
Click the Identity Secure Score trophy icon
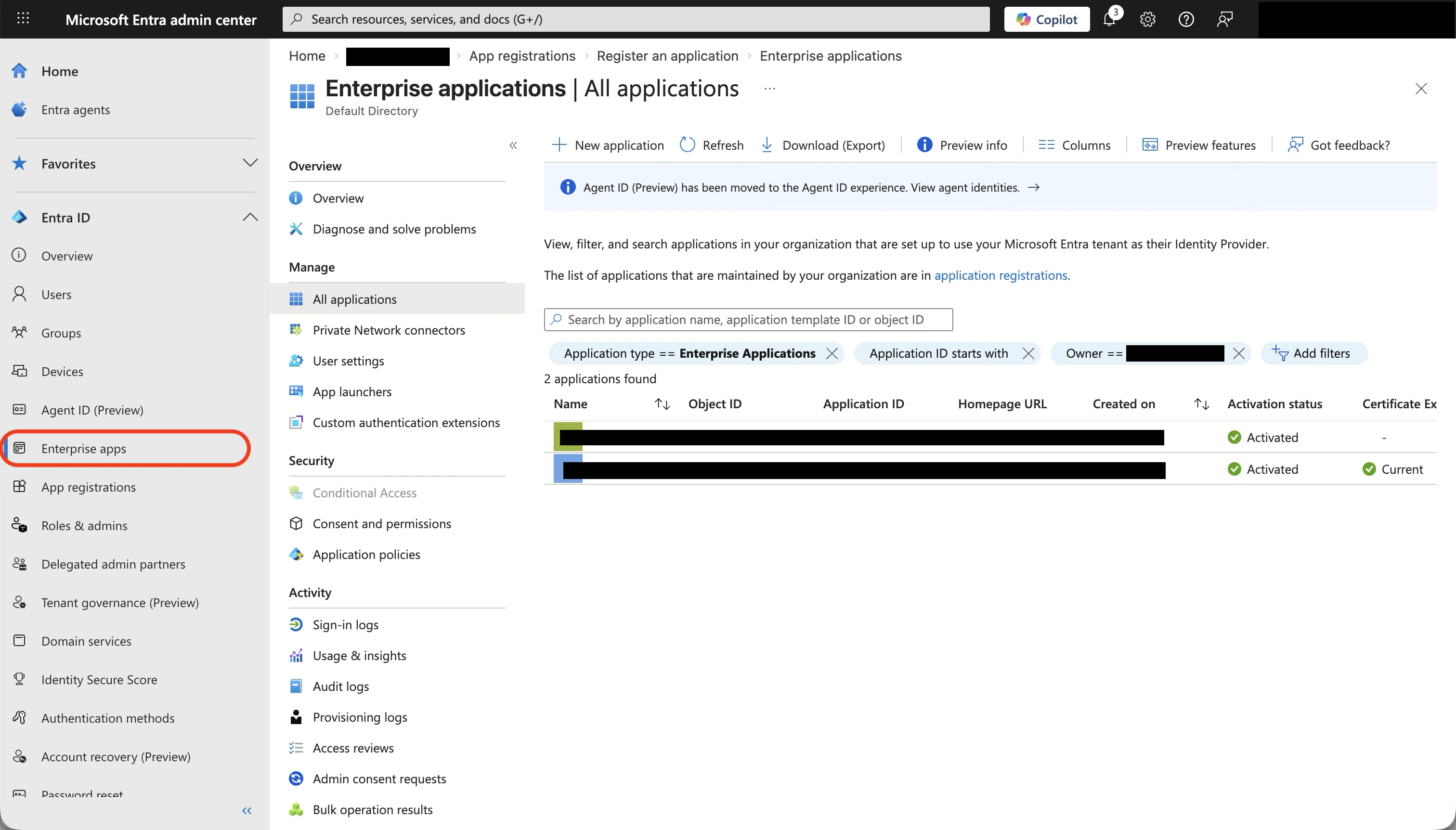19,679
